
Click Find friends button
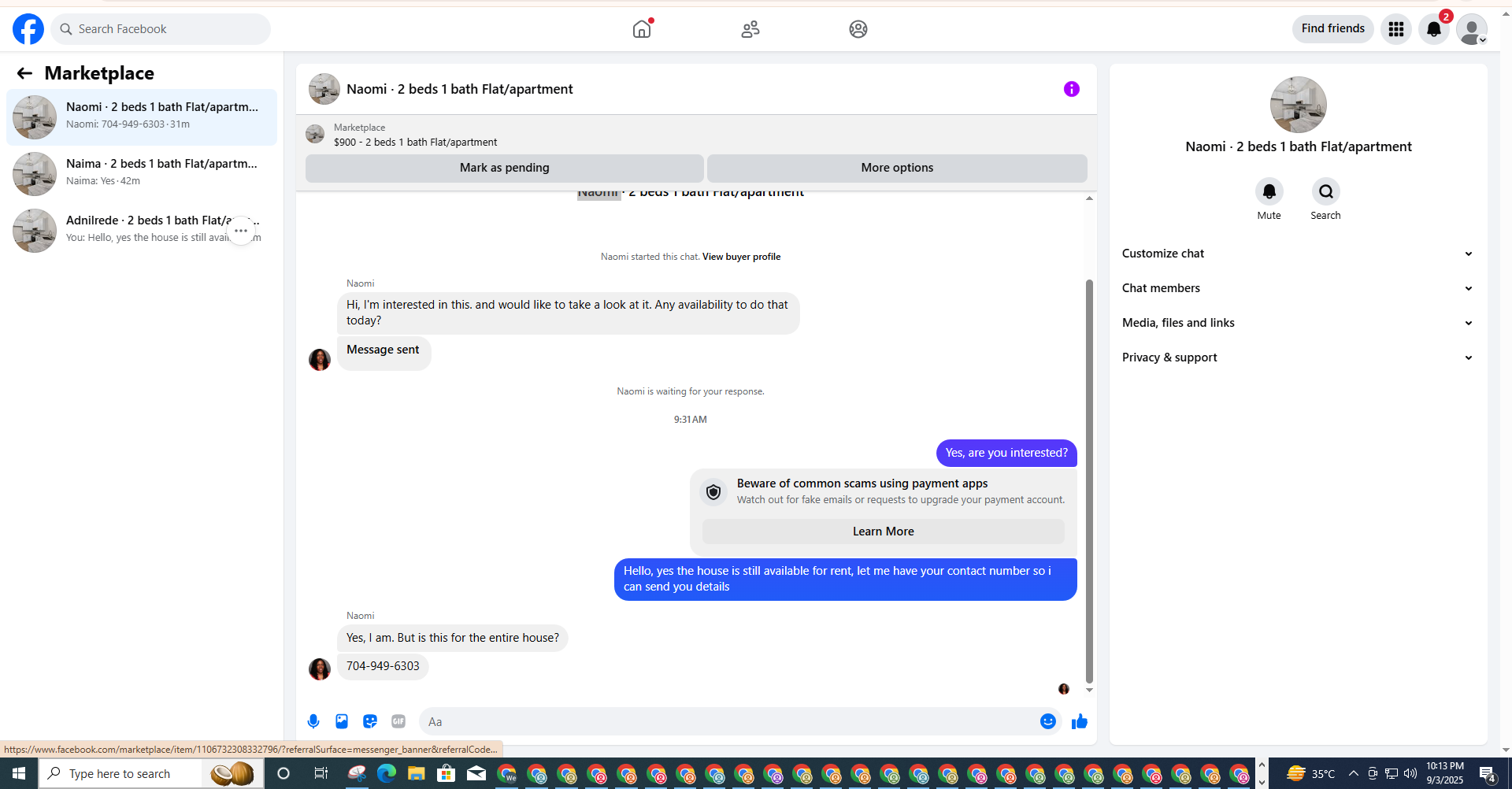[x=1333, y=28]
